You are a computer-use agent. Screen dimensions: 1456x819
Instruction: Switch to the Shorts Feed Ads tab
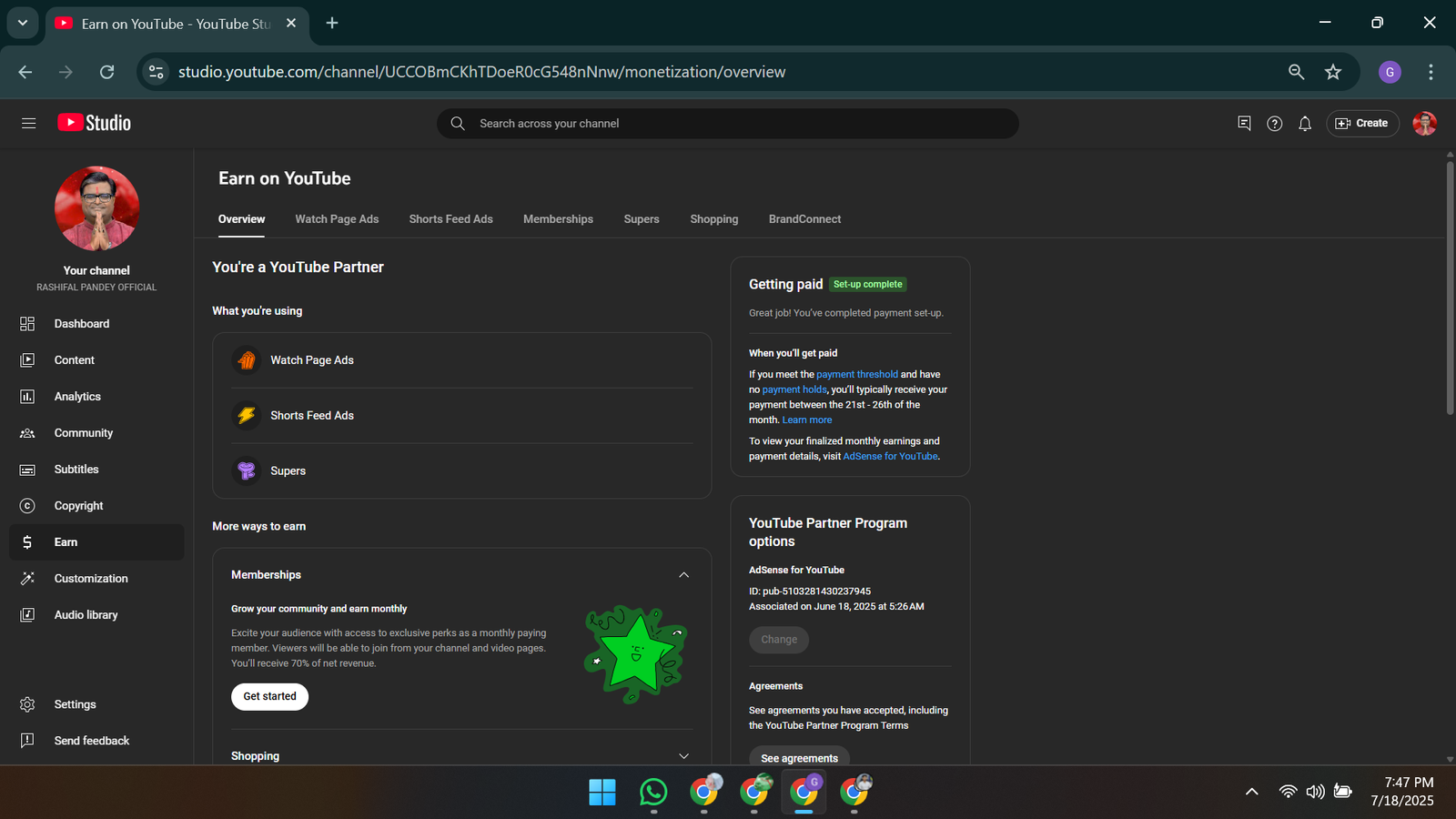(x=450, y=219)
